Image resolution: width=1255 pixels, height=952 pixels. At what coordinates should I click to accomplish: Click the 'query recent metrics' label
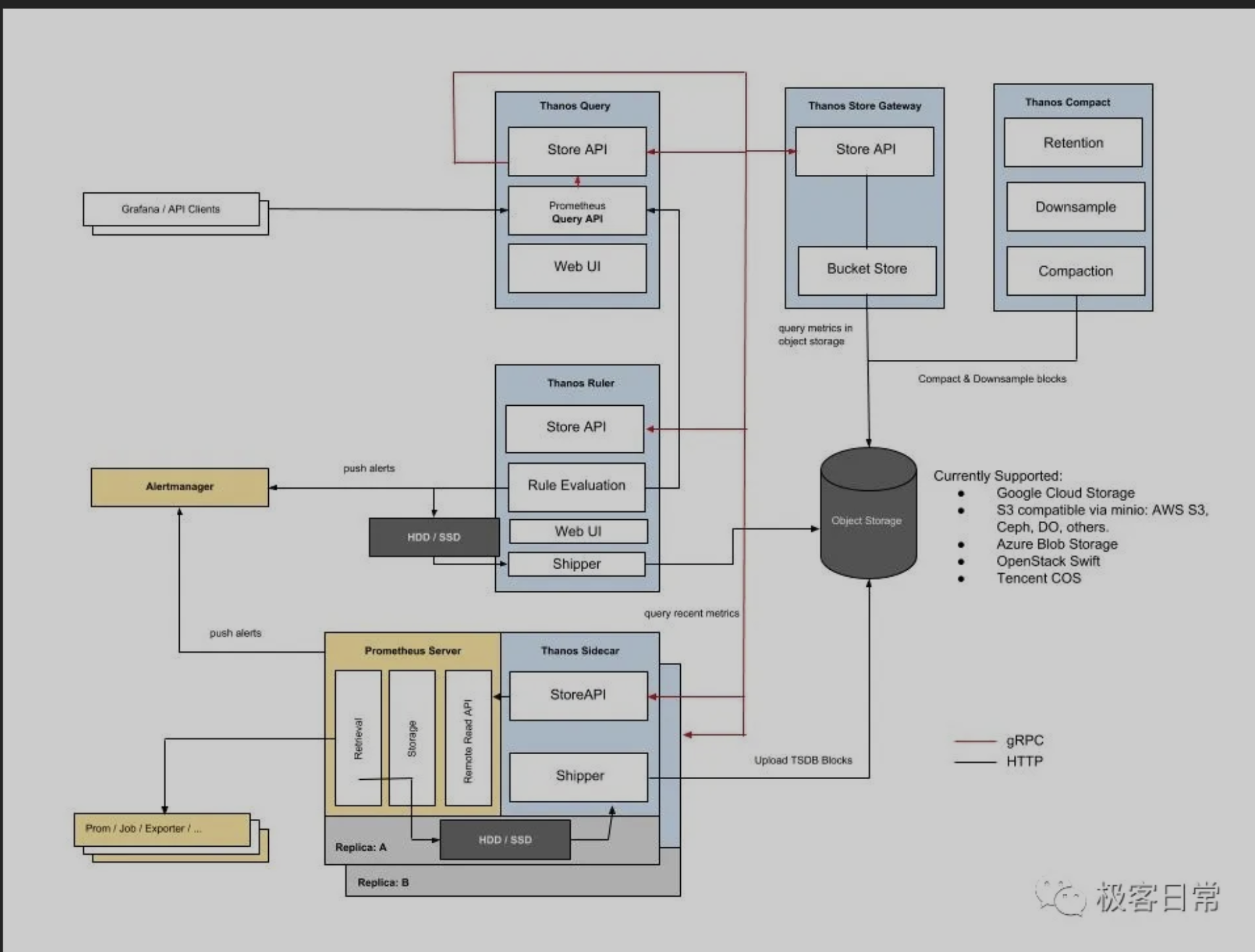click(x=691, y=613)
